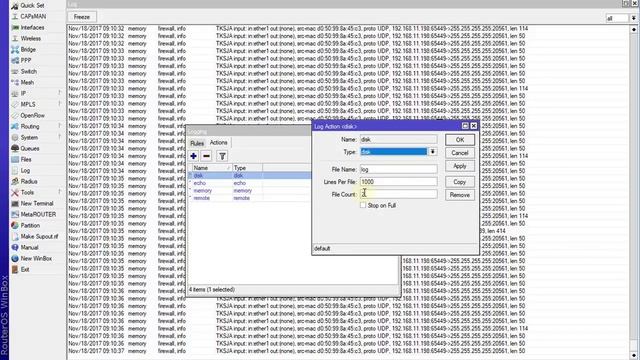
Task: Open the Interfaces sidebar icon
Action: [x=15, y=28]
